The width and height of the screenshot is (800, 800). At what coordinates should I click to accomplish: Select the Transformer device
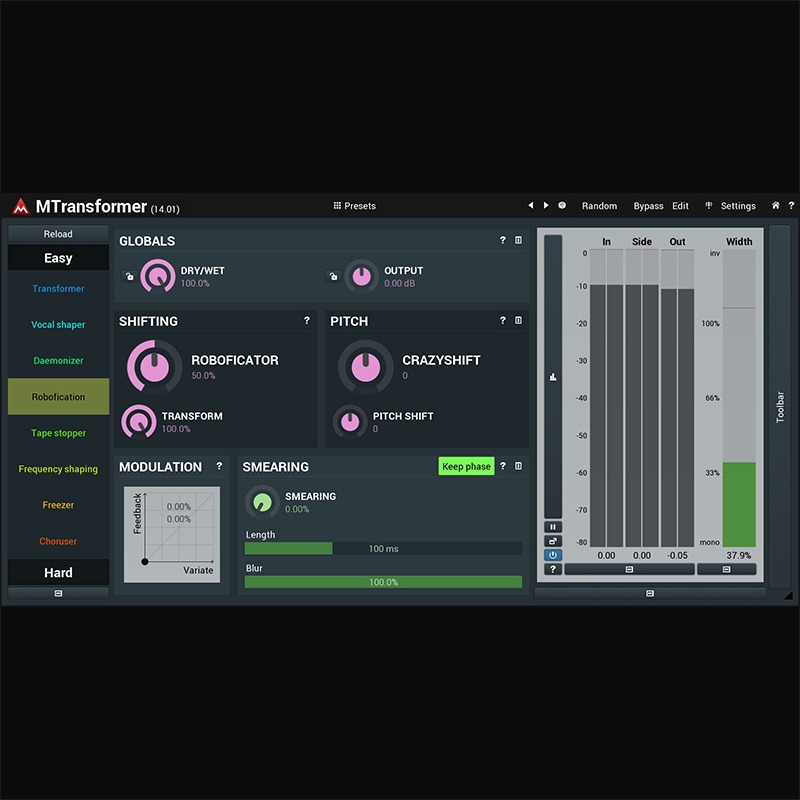coord(58,288)
